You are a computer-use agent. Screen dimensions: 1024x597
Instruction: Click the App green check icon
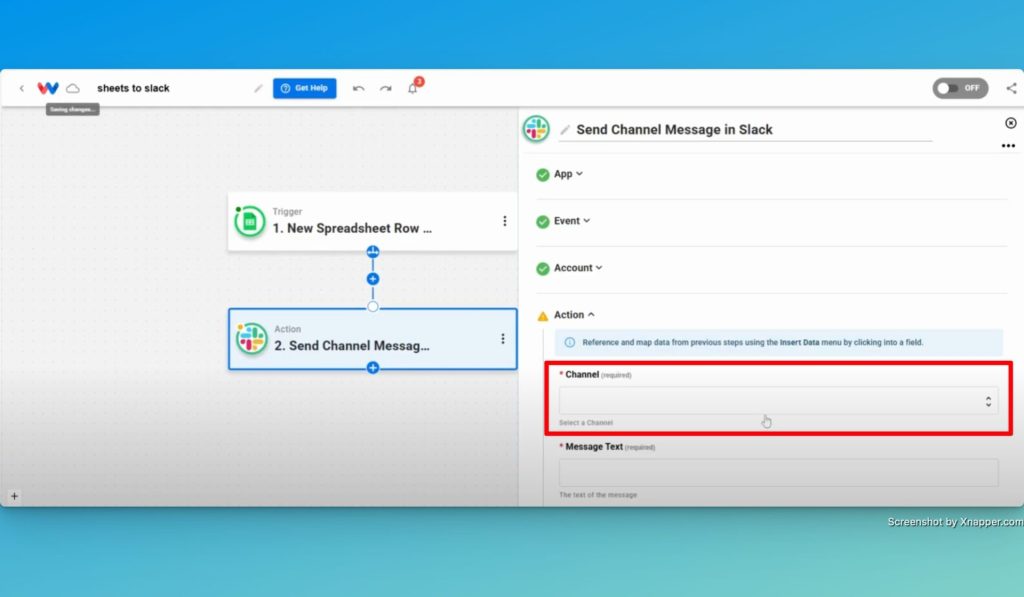tap(542, 174)
